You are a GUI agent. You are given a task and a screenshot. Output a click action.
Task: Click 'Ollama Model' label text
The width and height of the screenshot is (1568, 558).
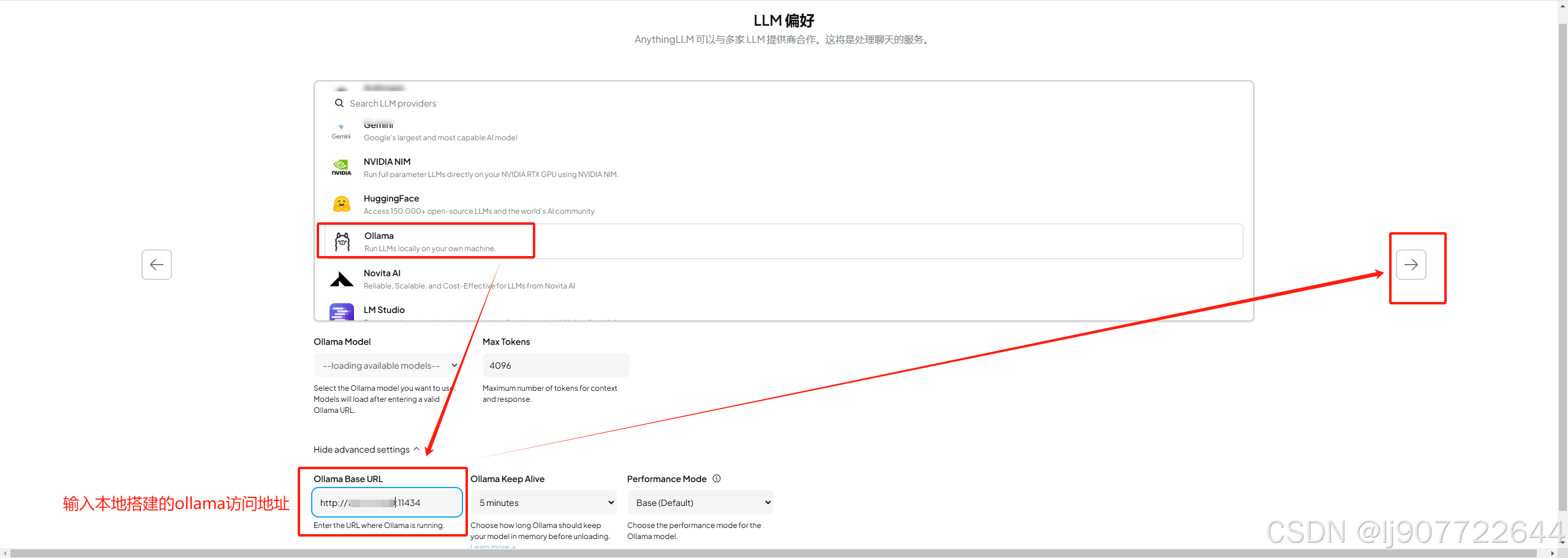(342, 342)
